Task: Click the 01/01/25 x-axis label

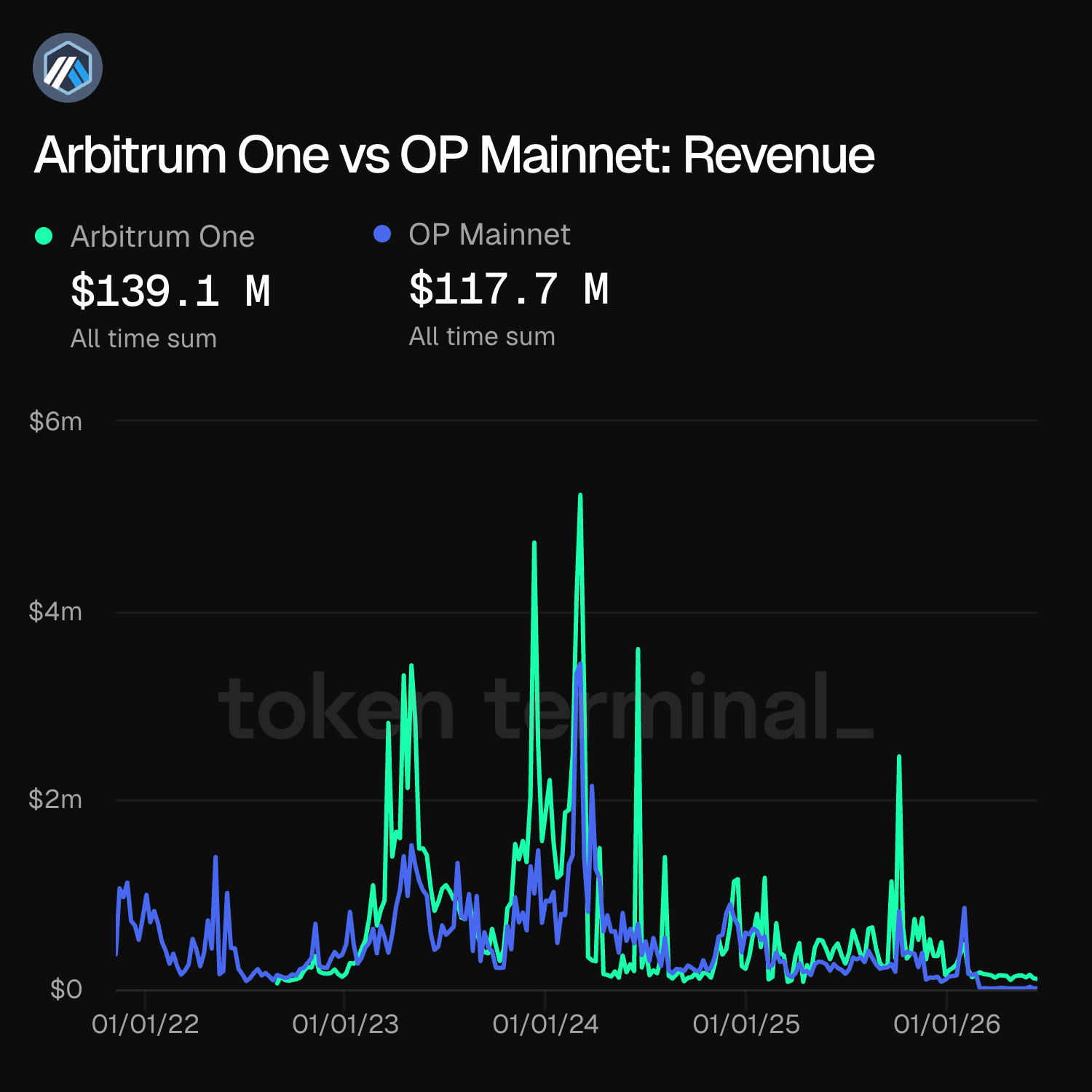Action: [746, 1024]
